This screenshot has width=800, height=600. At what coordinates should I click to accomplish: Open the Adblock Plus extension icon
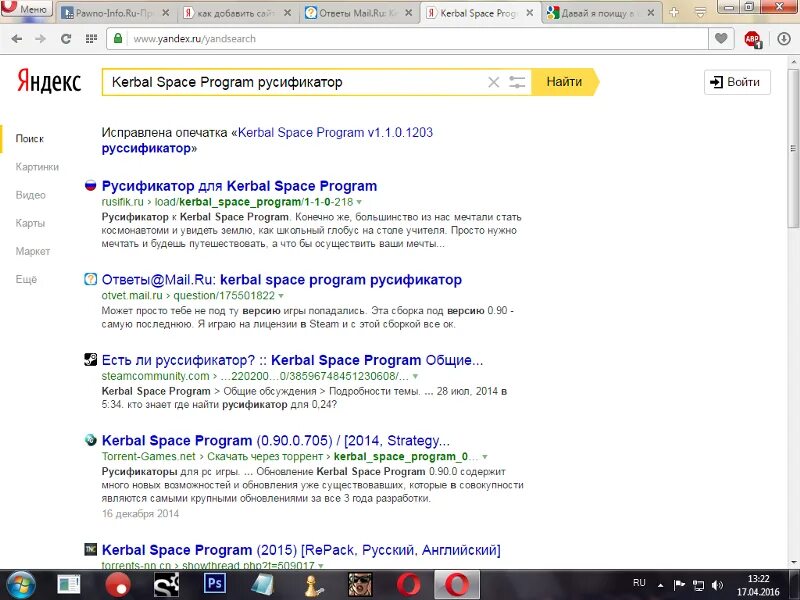click(x=753, y=39)
